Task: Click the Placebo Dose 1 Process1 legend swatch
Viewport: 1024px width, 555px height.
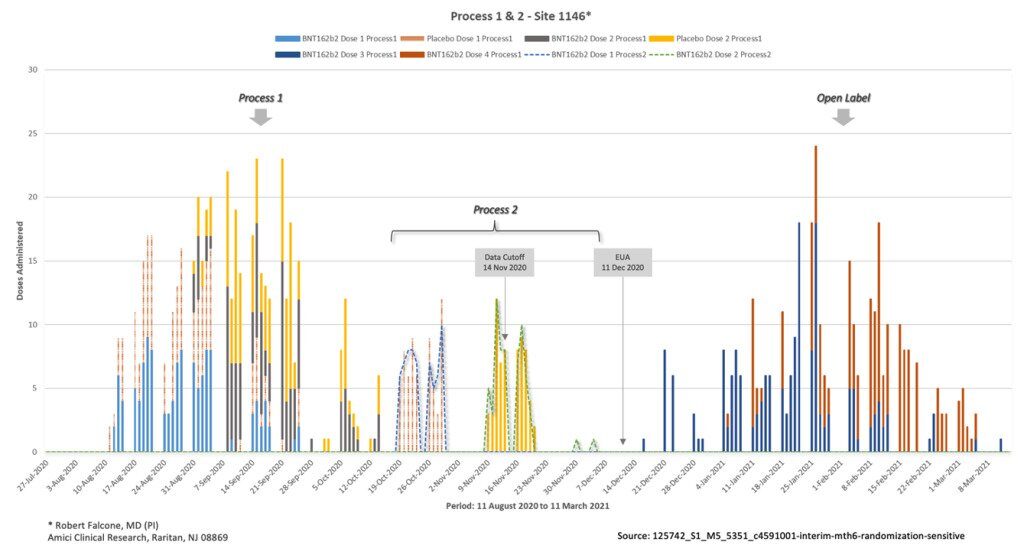Action: 412,39
